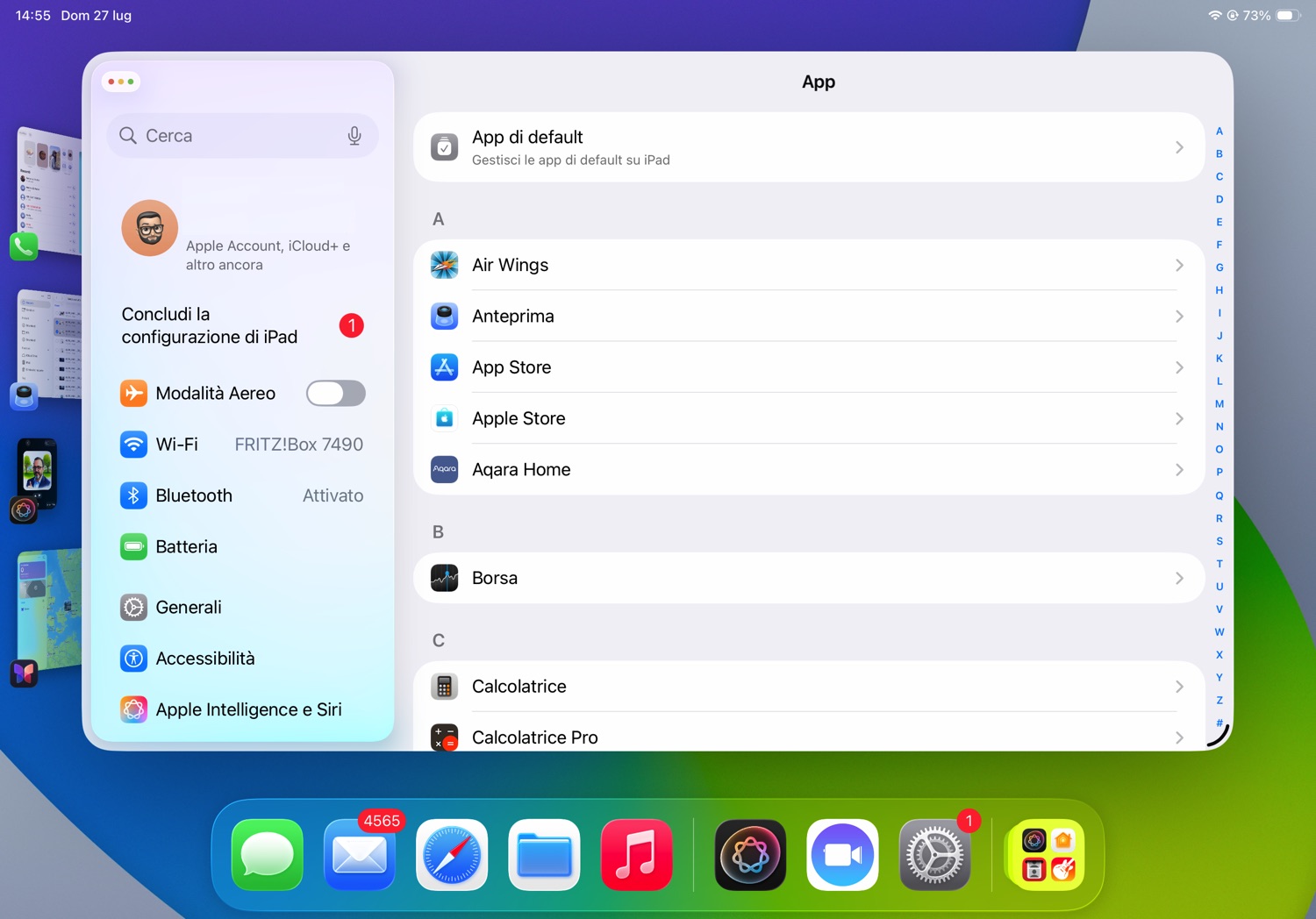Image resolution: width=1316 pixels, height=919 pixels.
Task: Expand Aqara Home settings chevron
Action: [x=1179, y=470]
